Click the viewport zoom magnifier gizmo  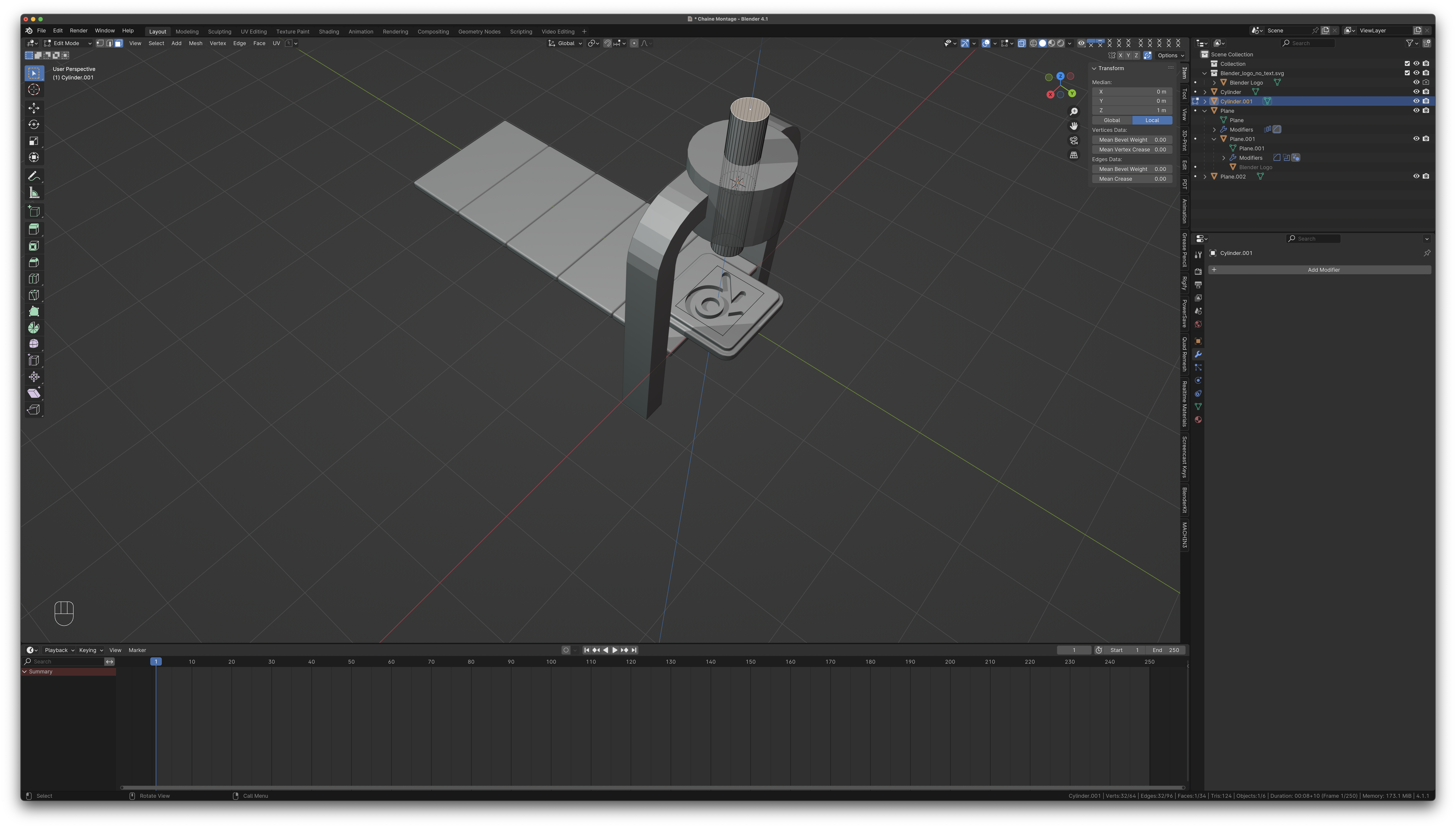(x=1074, y=111)
